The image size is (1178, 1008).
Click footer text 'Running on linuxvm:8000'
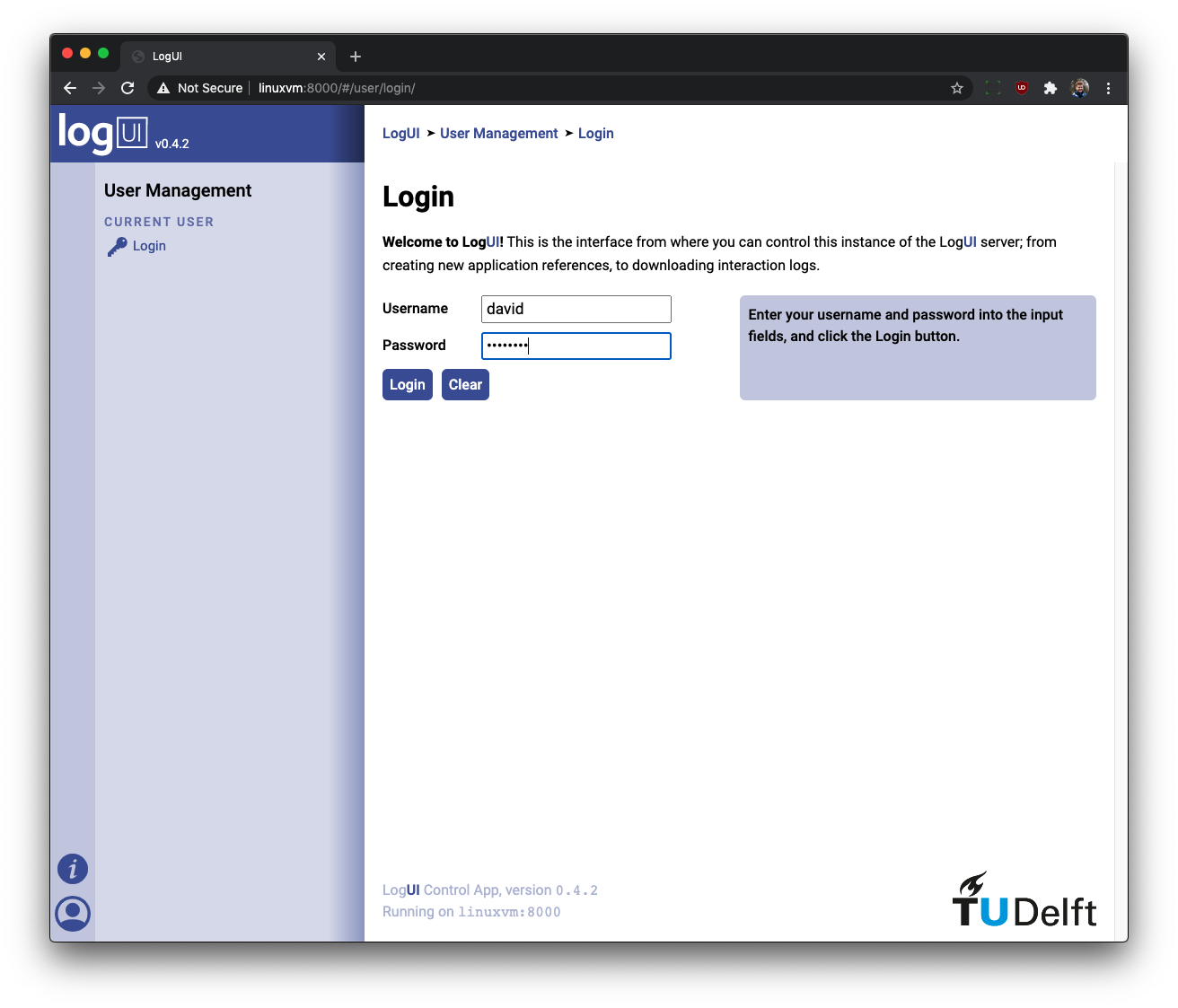471,912
